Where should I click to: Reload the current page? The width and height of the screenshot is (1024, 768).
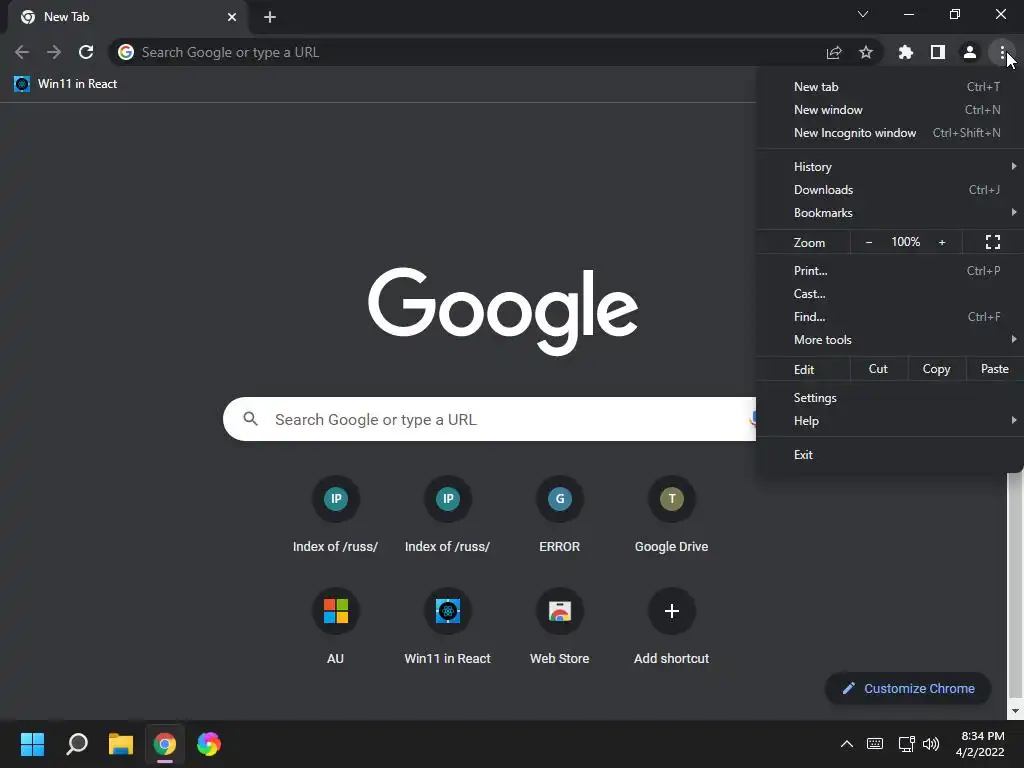(86, 52)
